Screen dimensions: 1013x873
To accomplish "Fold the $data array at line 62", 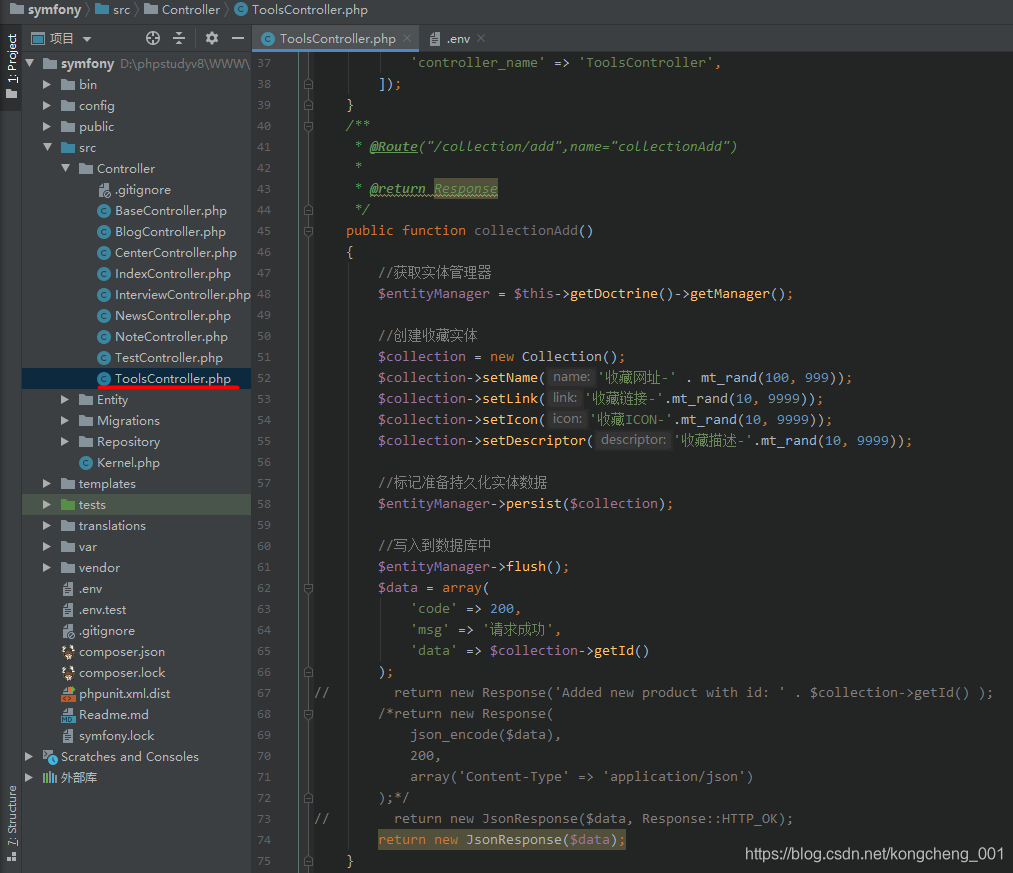I will 308,588.
